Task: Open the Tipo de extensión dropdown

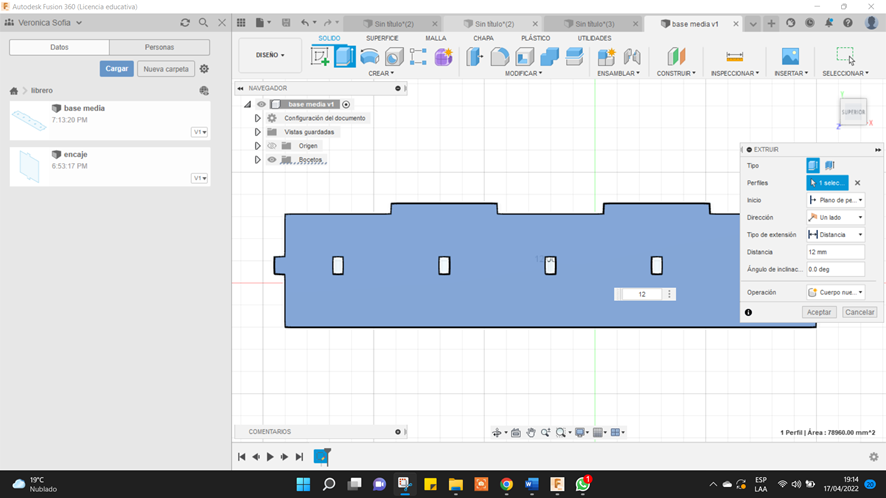Action: [x=835, y=235]
